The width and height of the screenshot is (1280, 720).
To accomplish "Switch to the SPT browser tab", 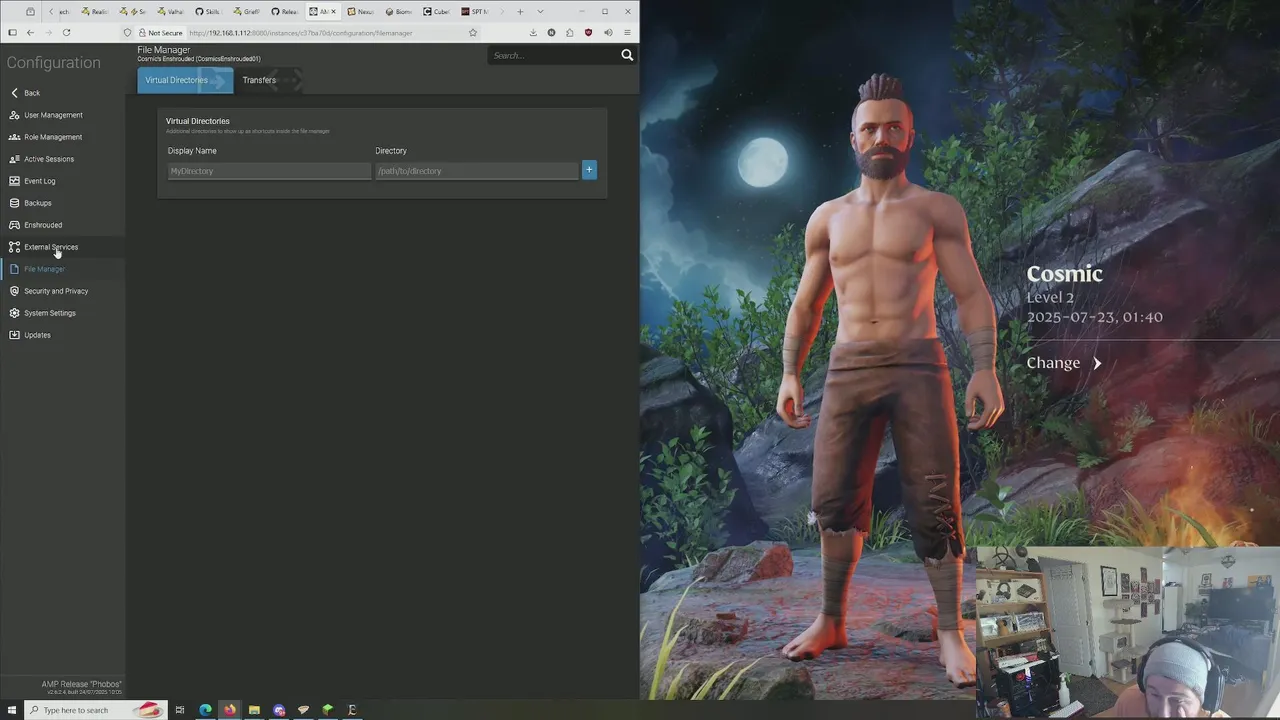I will pyautogui.click(x=475, y=12).
